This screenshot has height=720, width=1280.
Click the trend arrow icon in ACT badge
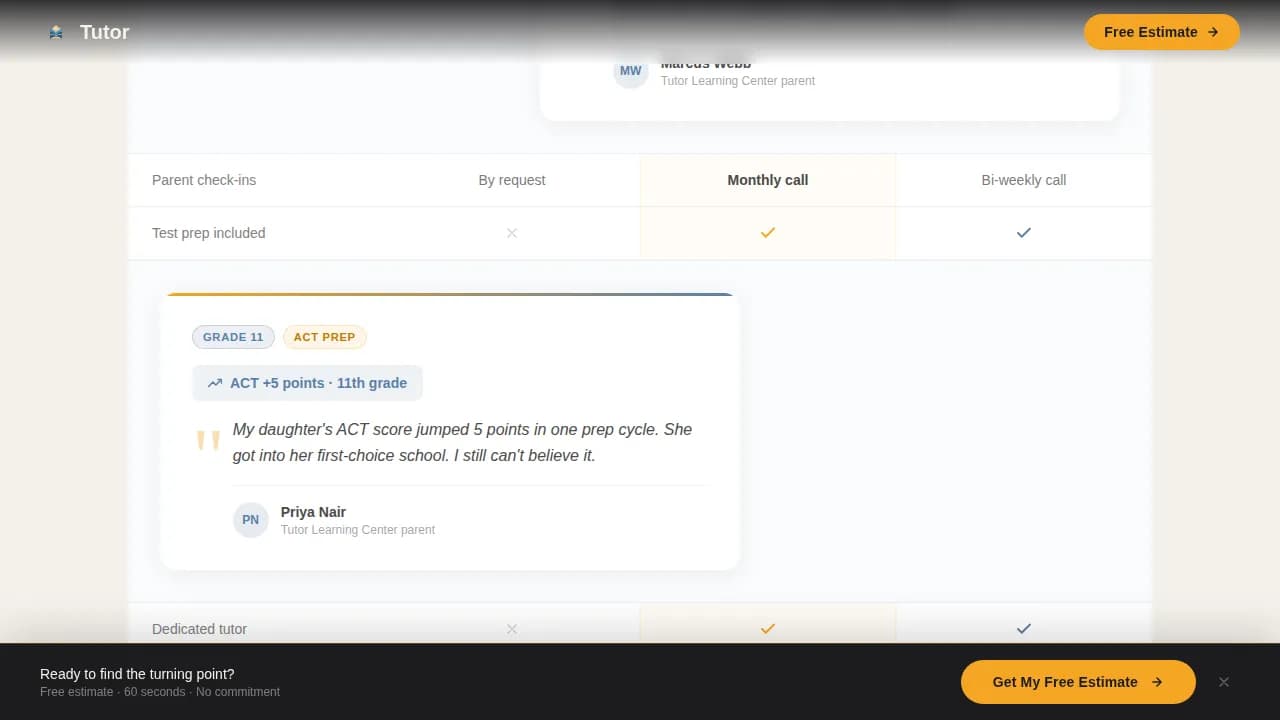(215, 383)
